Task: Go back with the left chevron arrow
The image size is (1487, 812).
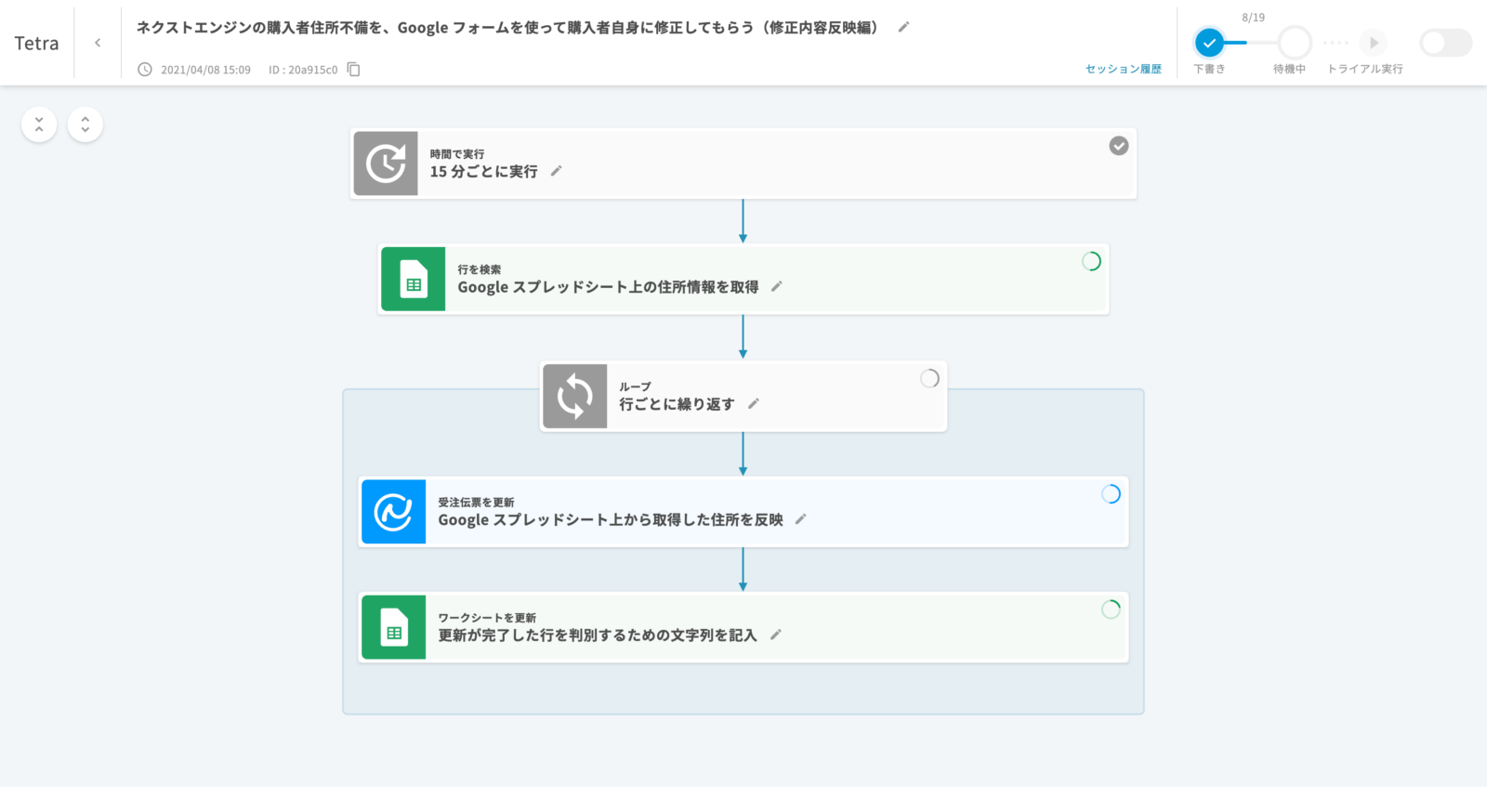Action: point(98,43)
